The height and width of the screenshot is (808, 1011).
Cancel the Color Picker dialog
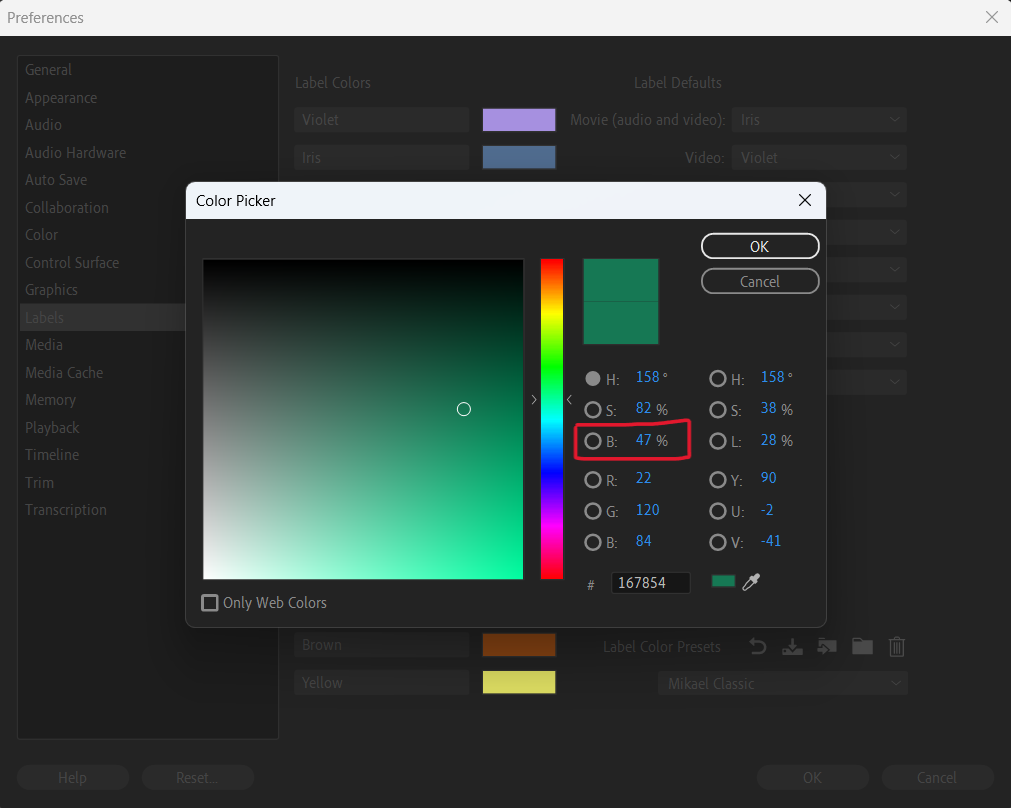click(760, 281)
